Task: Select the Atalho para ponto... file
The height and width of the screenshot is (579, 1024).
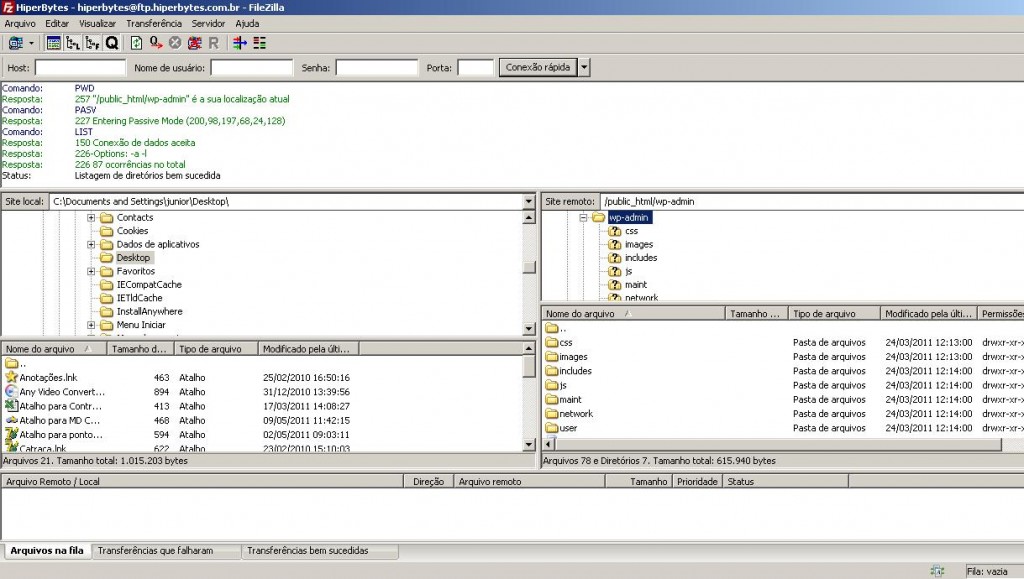Action: pyautogui.click(x=61, y=435)
